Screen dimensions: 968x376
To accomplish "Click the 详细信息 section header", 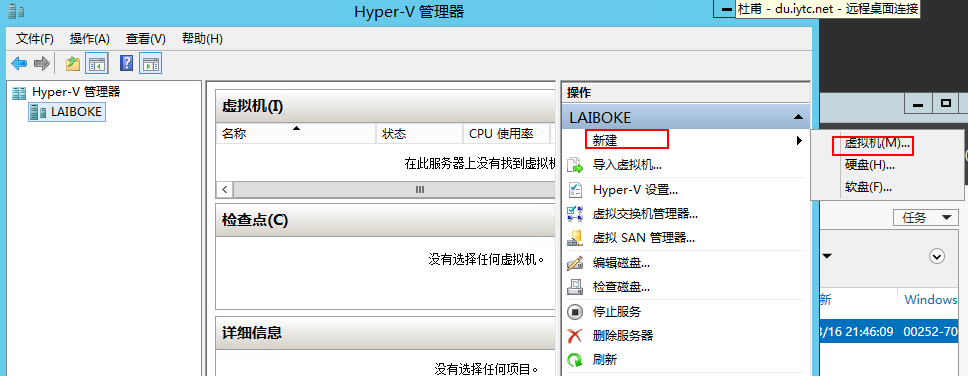I will 386,333.
